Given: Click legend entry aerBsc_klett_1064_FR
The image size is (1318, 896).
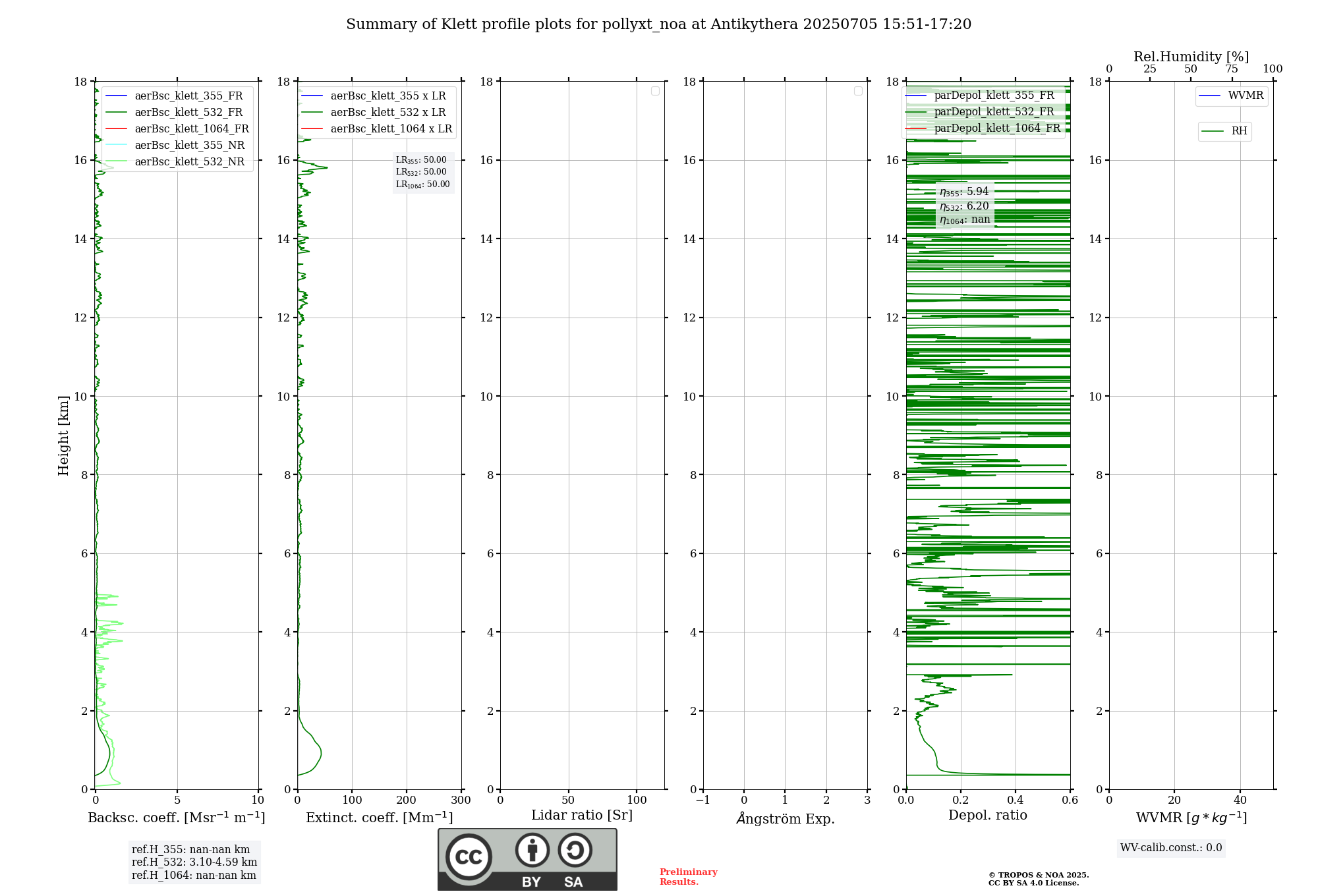Looking at the screenshot, I should (x=178, y=128).
